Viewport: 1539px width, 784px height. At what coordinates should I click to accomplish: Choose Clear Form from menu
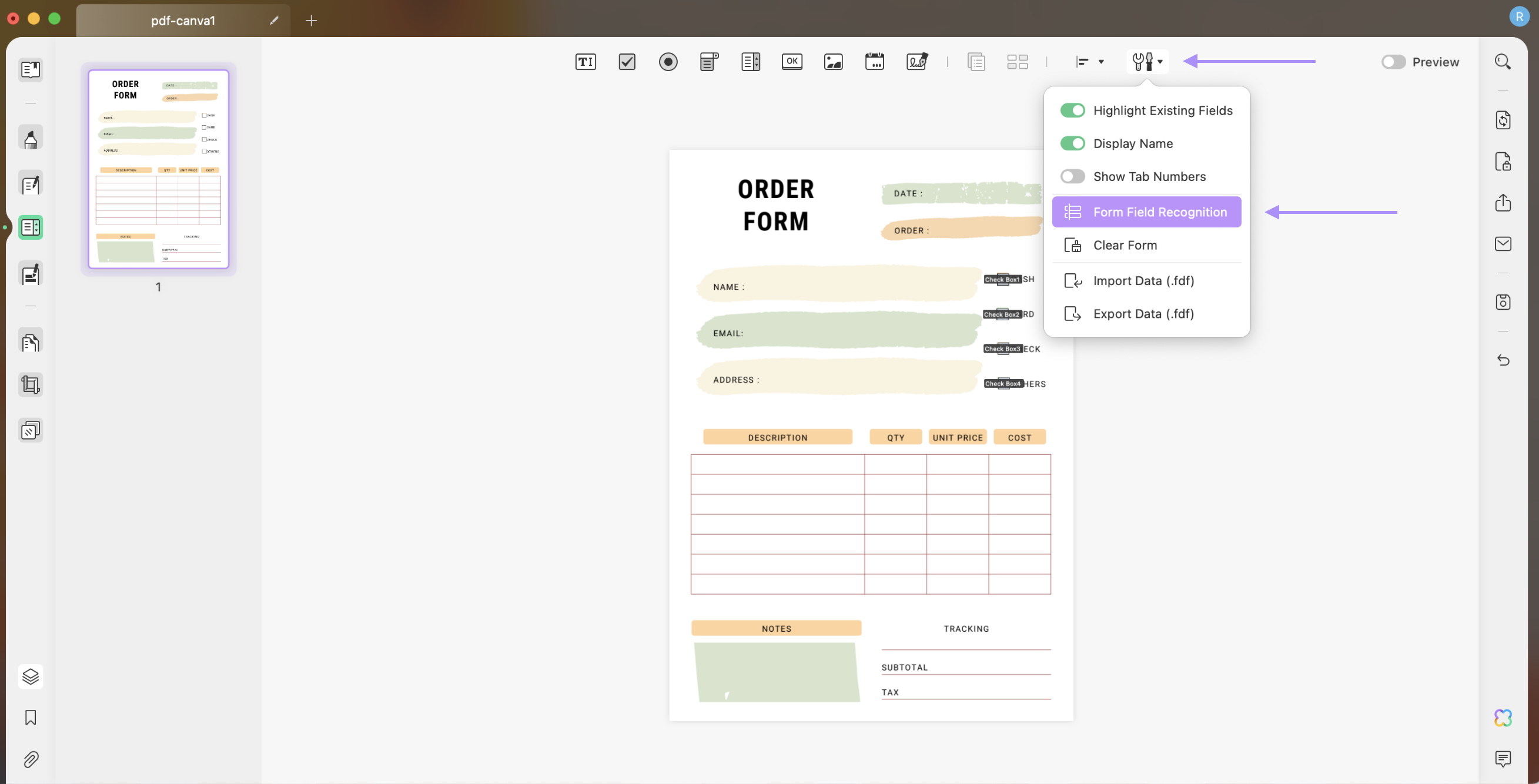[1125, 246]
